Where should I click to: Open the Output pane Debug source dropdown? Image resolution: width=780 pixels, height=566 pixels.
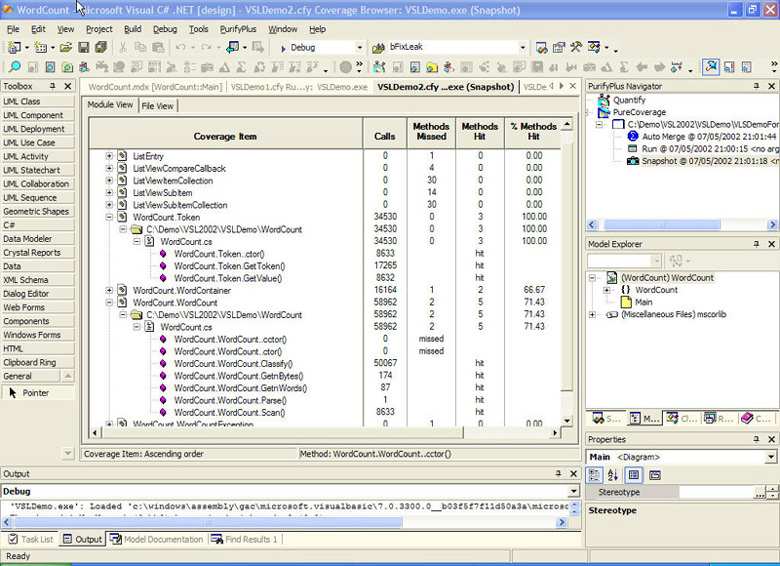(x=574, y=491)
